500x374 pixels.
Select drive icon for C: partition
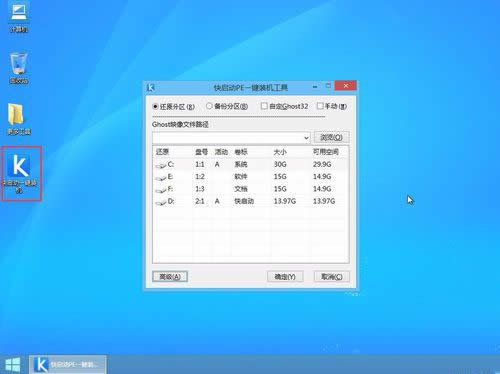pos(161,165)
